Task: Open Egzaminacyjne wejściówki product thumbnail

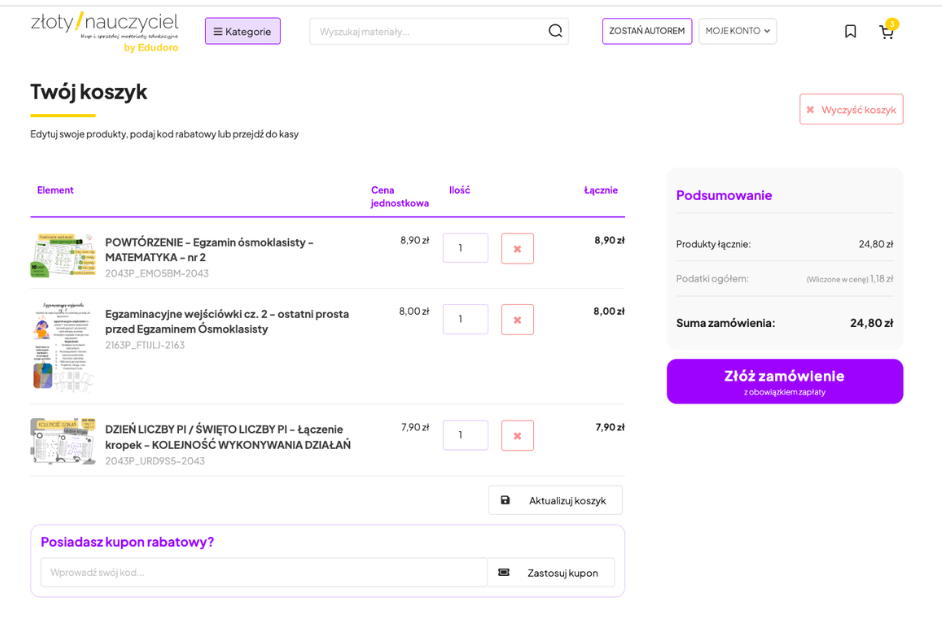Action: (63, 347)
